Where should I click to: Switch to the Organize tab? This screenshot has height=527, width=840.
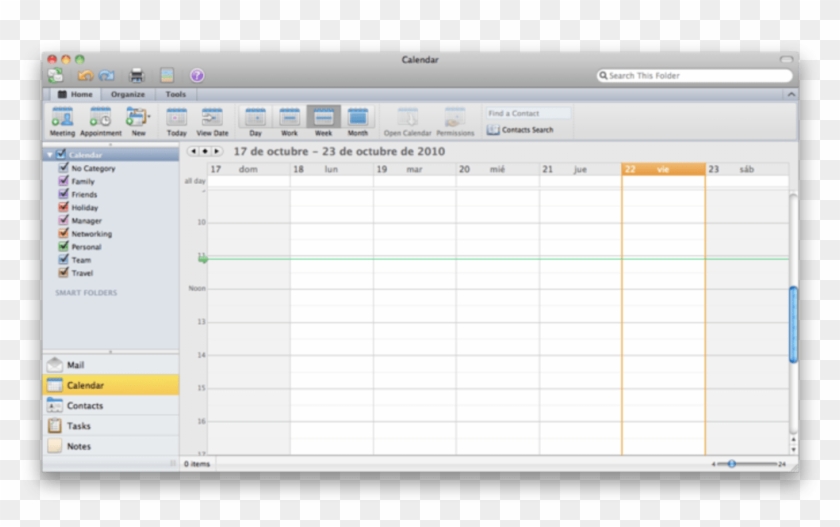click(128, 94)
